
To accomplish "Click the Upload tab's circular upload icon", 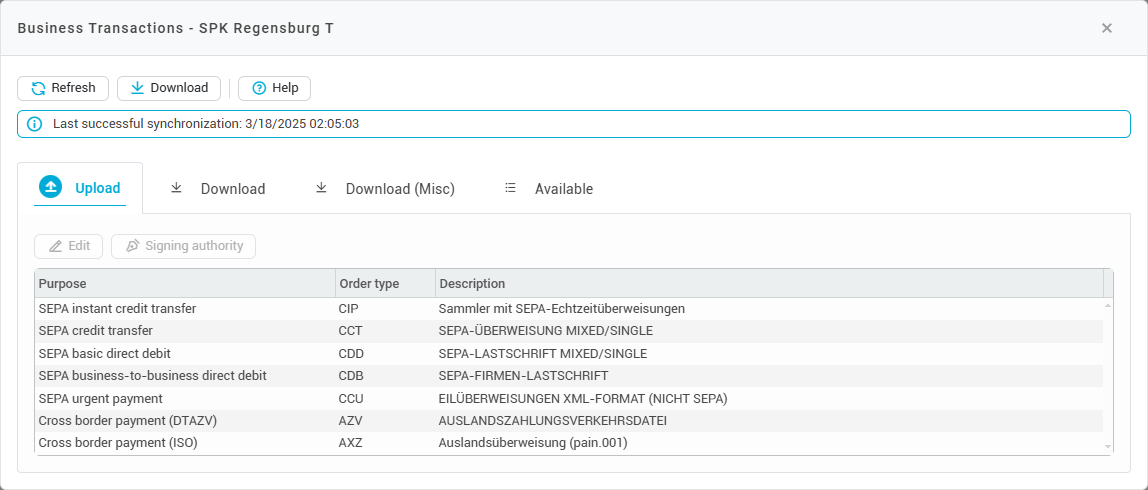I will coord(50,187).
